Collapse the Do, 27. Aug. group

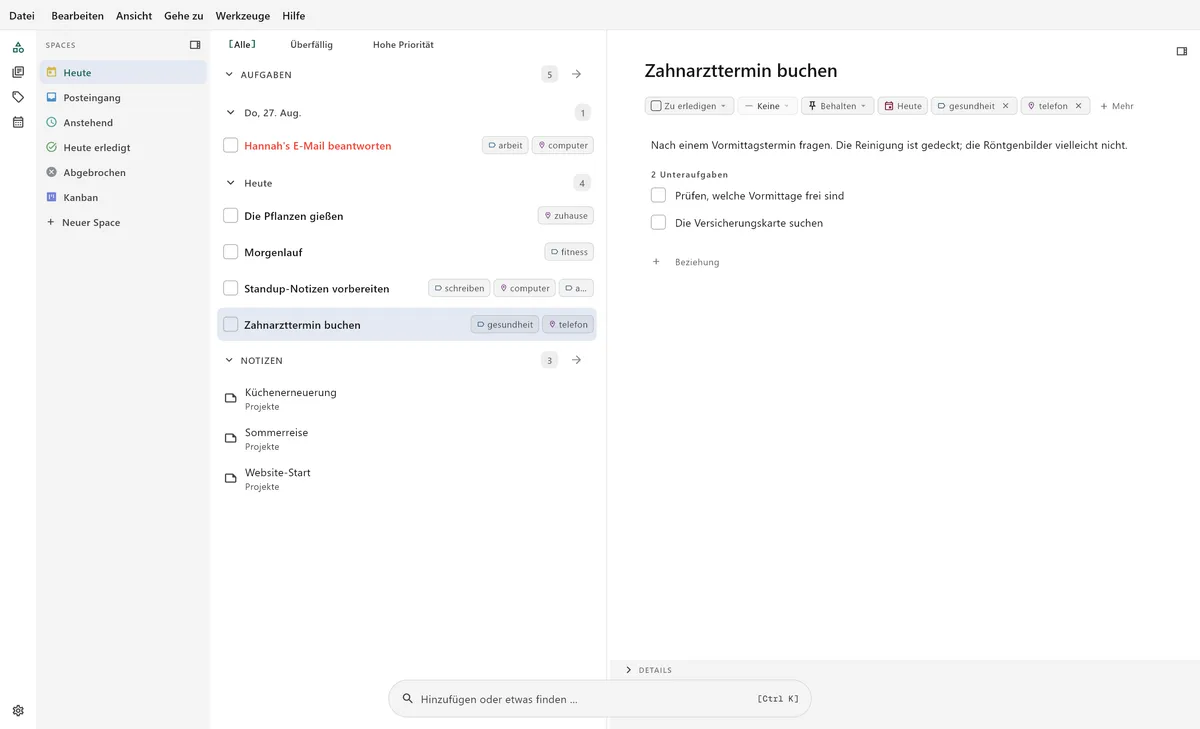230,113
